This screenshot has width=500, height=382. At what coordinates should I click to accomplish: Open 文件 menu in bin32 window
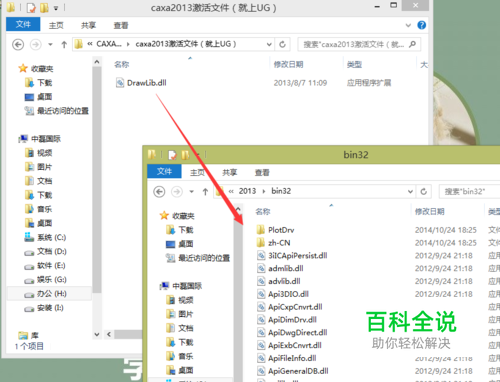(x=164, y=171)
